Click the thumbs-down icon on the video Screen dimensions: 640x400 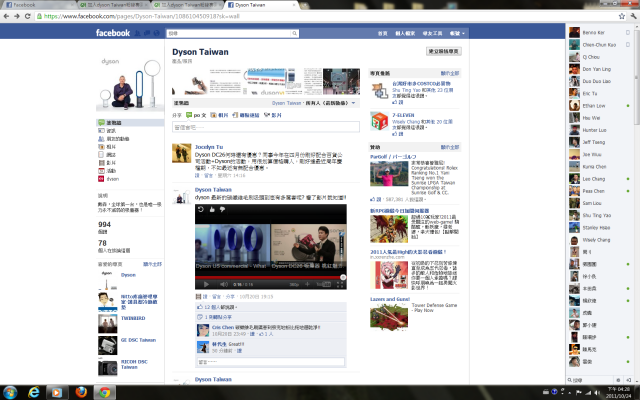(222, 209)
